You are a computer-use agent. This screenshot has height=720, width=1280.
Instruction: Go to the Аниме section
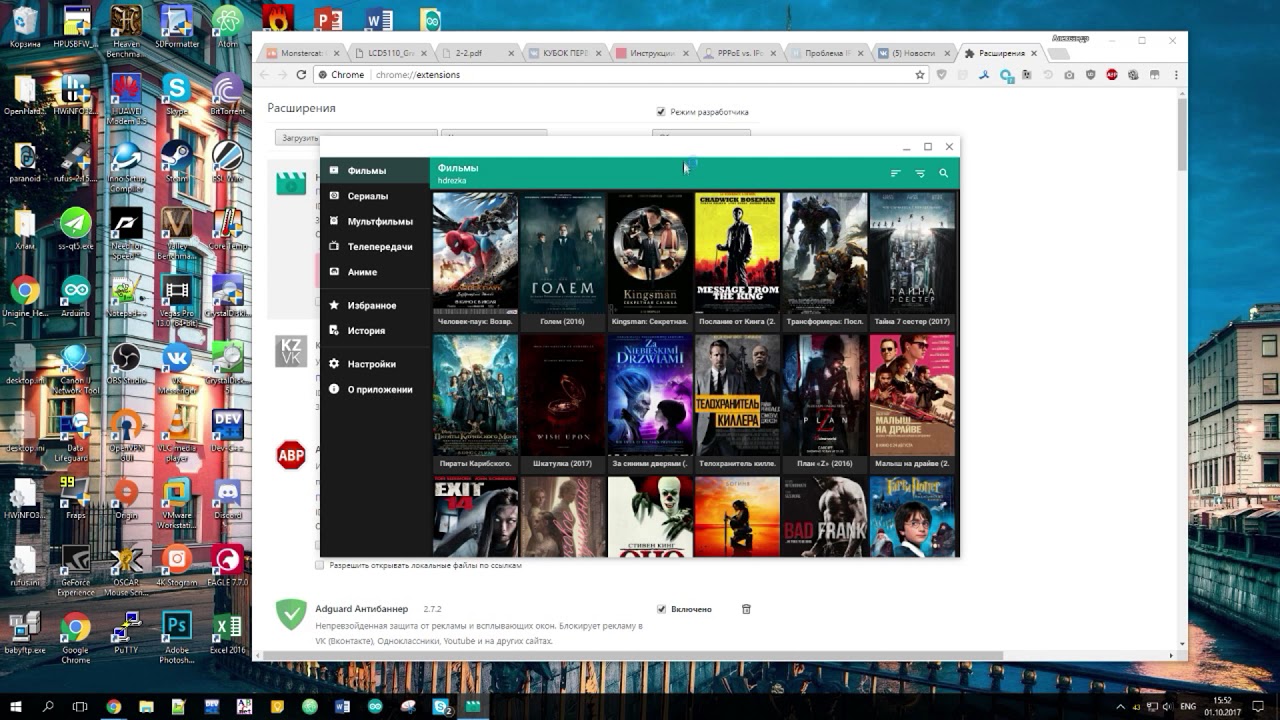tap(375, 272)
